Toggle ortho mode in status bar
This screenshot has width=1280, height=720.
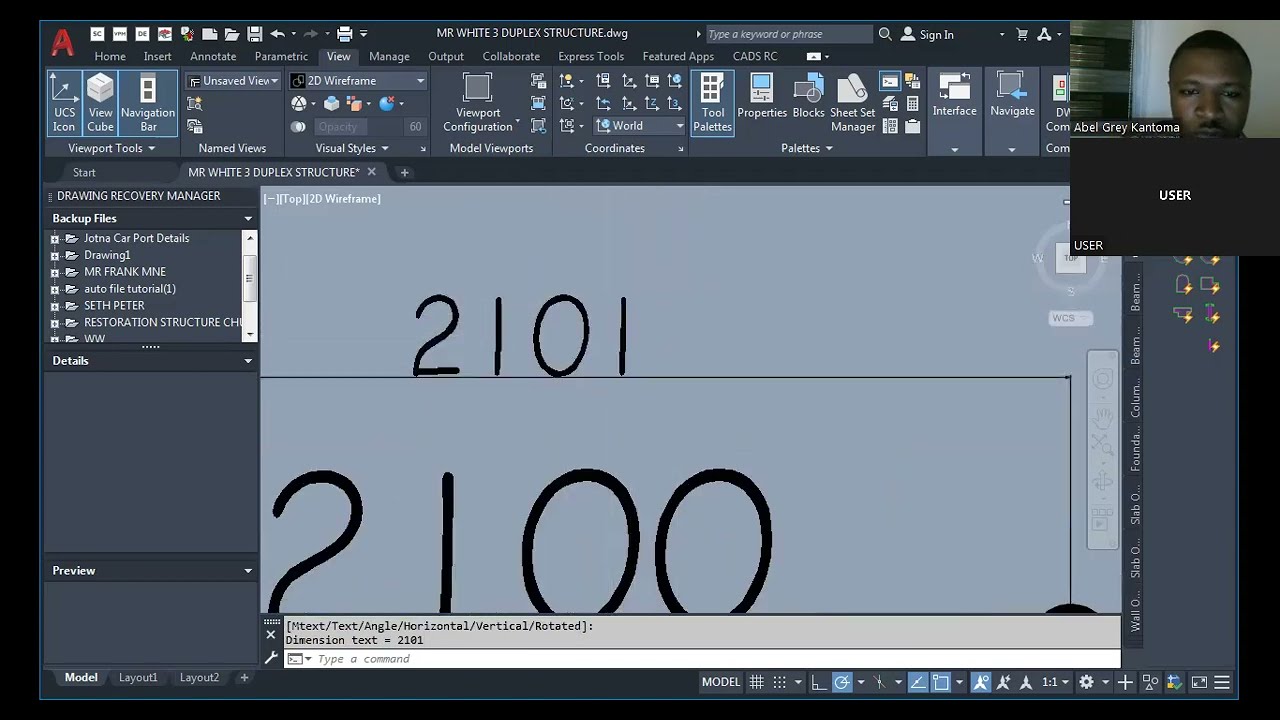[x=818, y=682]
